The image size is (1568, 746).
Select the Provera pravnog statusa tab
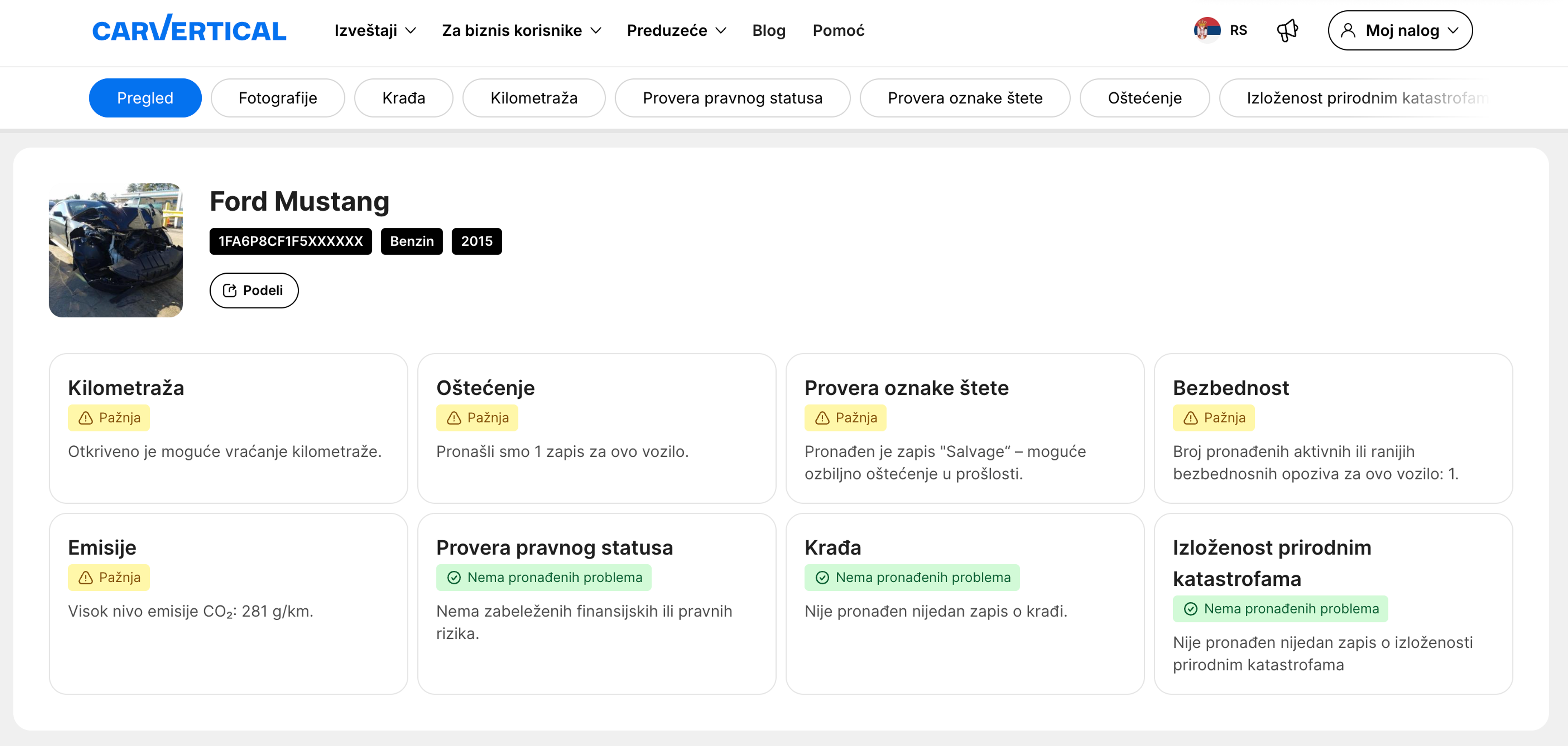pos(732,98)
